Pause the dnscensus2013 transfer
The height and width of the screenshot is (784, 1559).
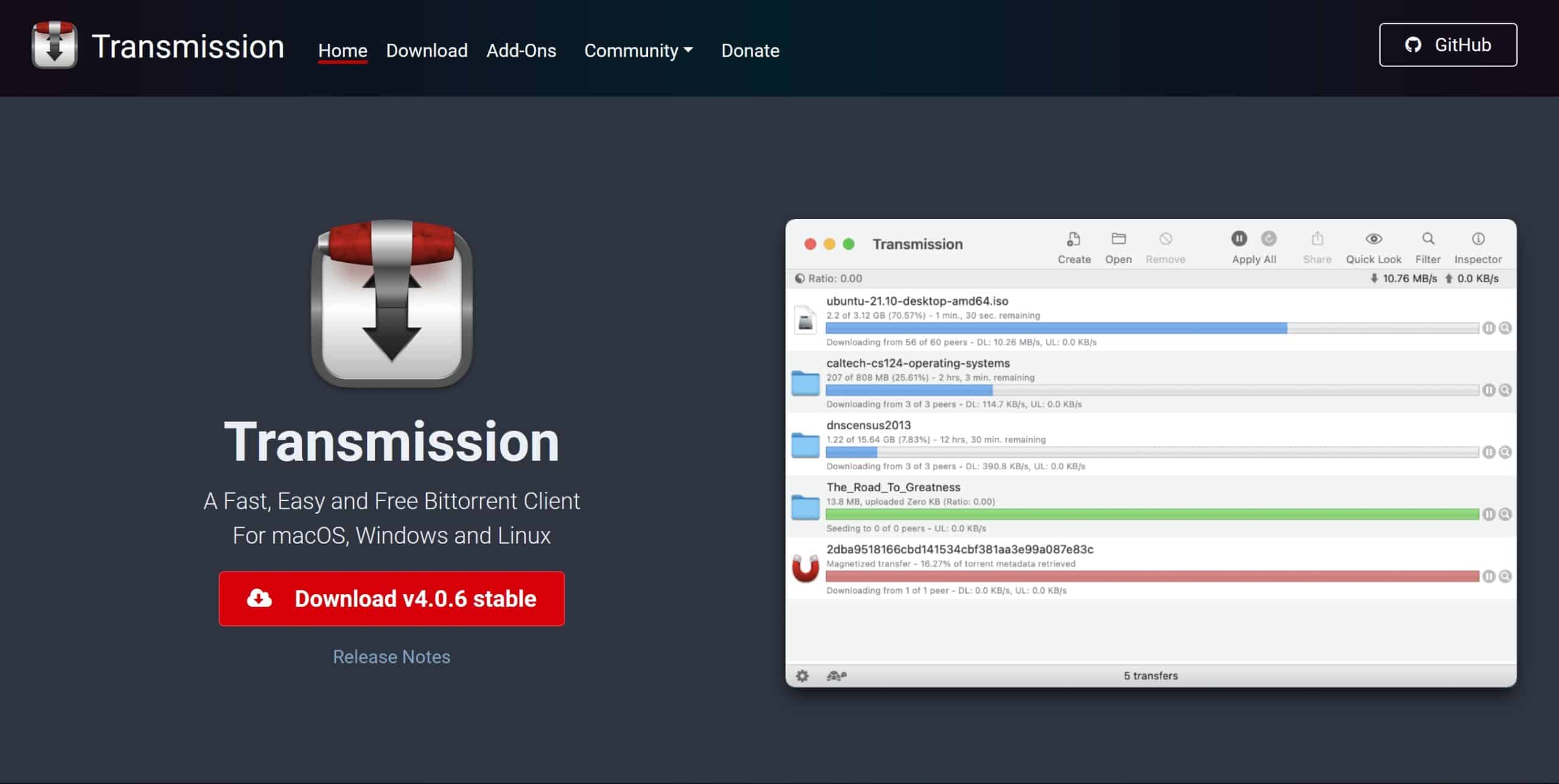pos(1489,452)
